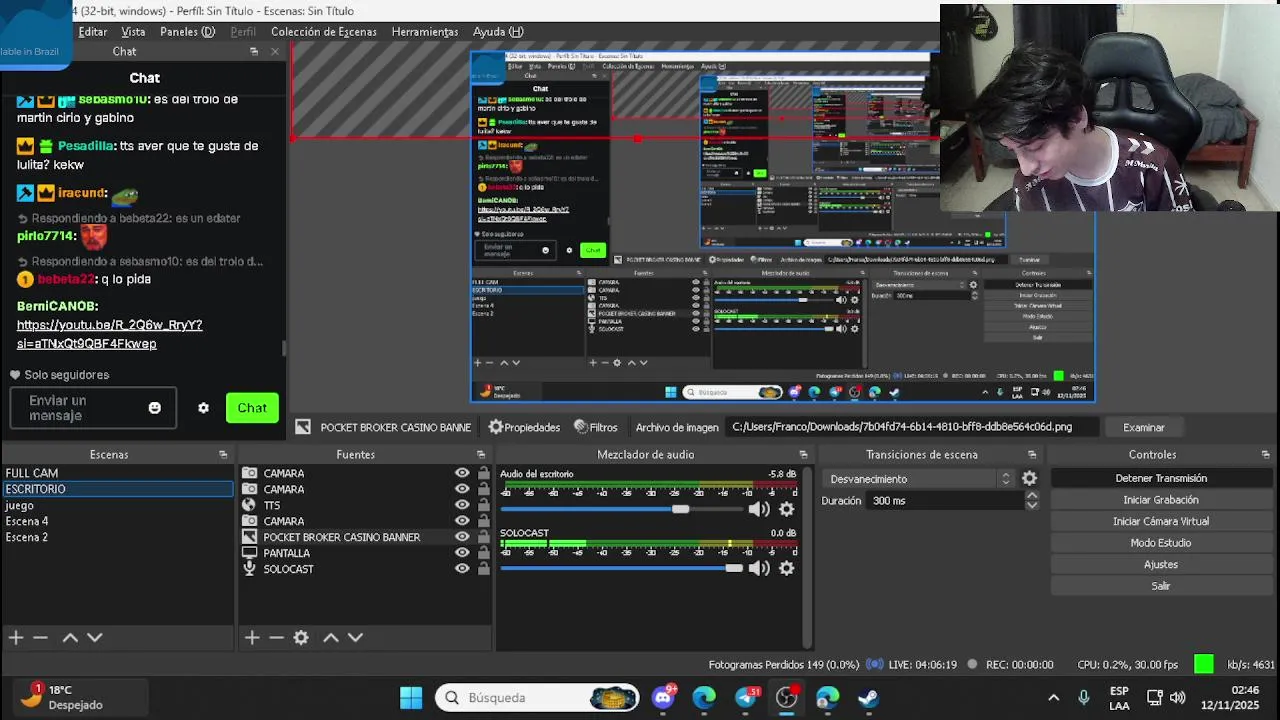Image resolution: width=1280 pixels, height=720 pixels.
Task: Undock the Controles panel icon
Action: (1265, 455)
